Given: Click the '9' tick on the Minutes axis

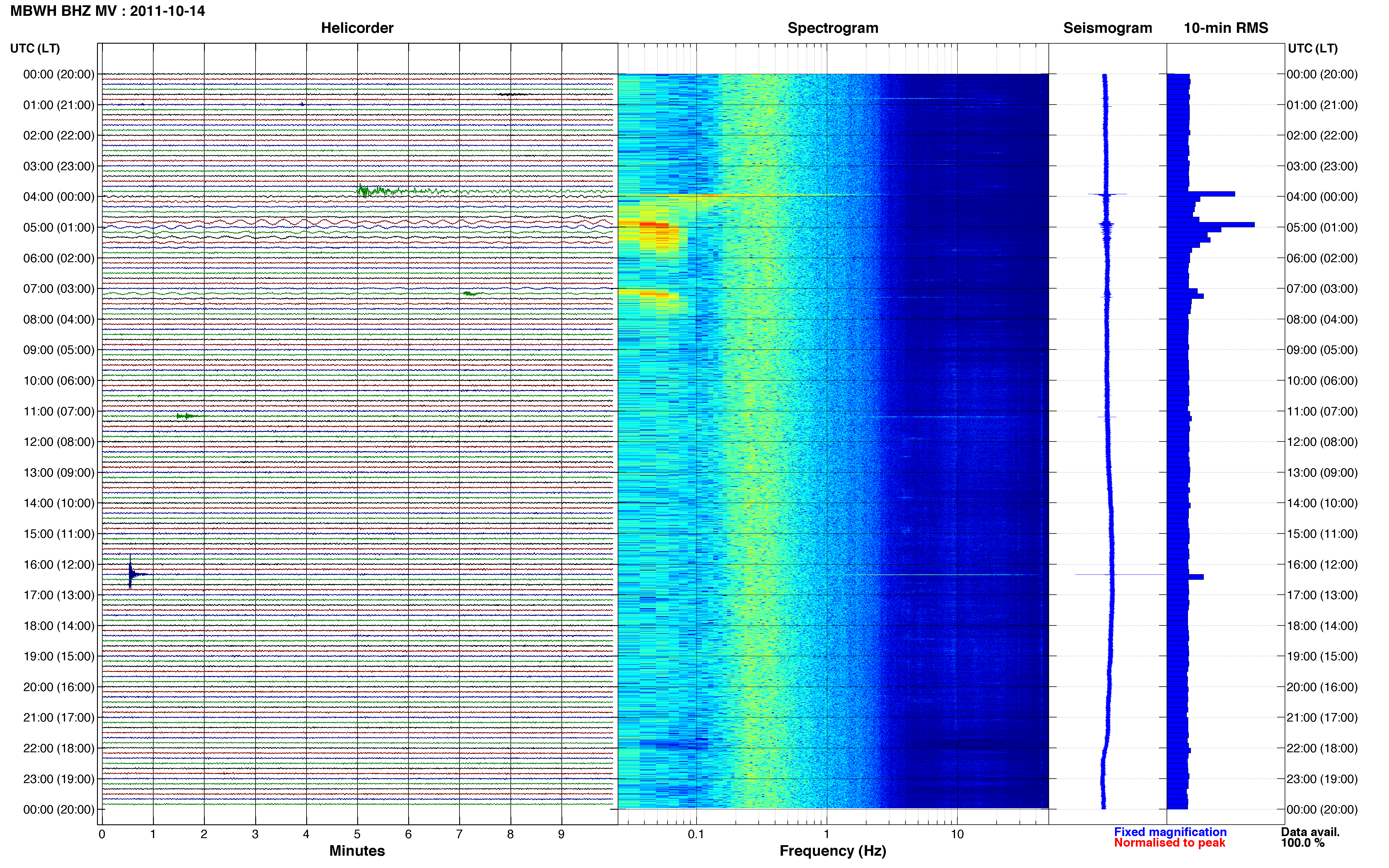Looking at the screenshot, I should (561, 834).
